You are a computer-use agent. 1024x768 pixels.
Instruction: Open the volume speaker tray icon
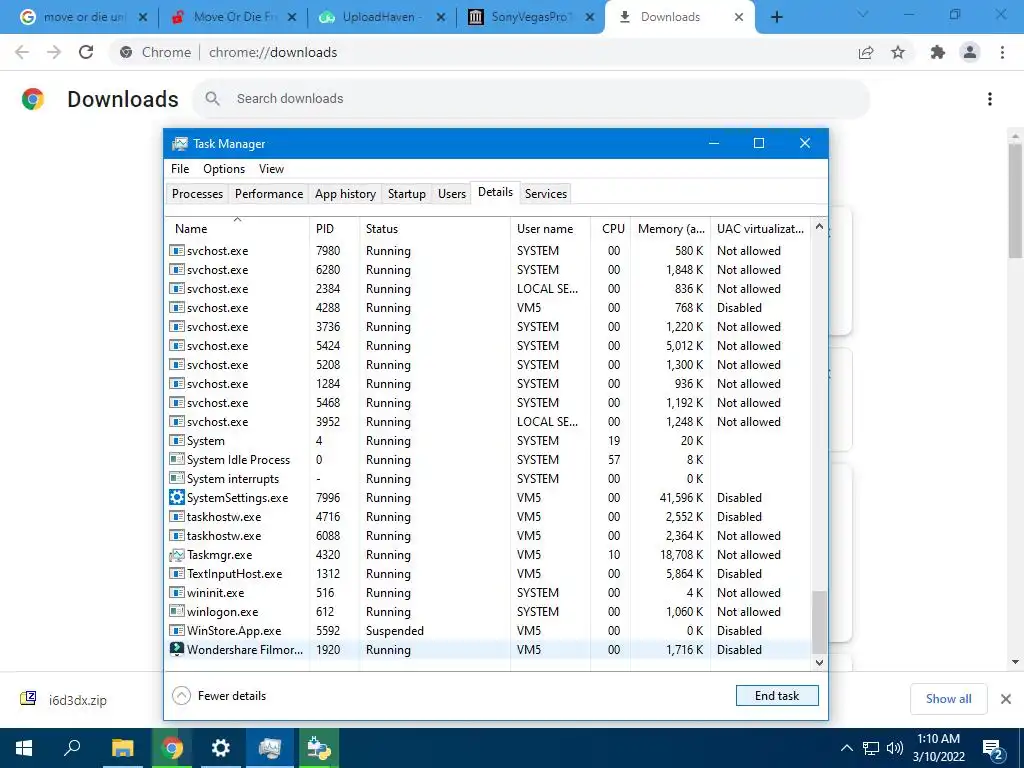pos(895,748)
